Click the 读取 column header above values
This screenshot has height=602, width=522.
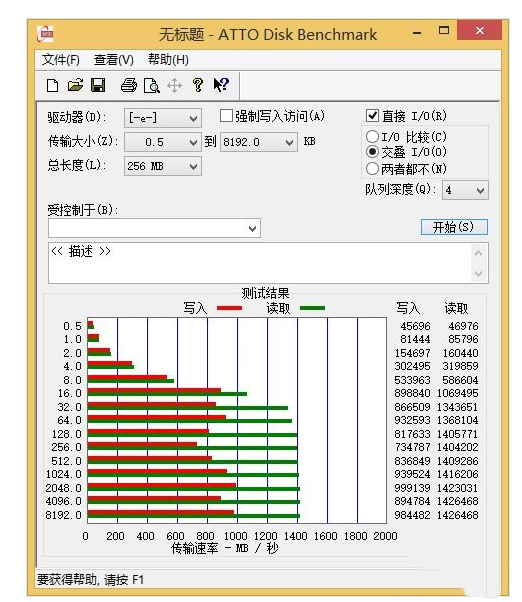(x=456, y=308)
